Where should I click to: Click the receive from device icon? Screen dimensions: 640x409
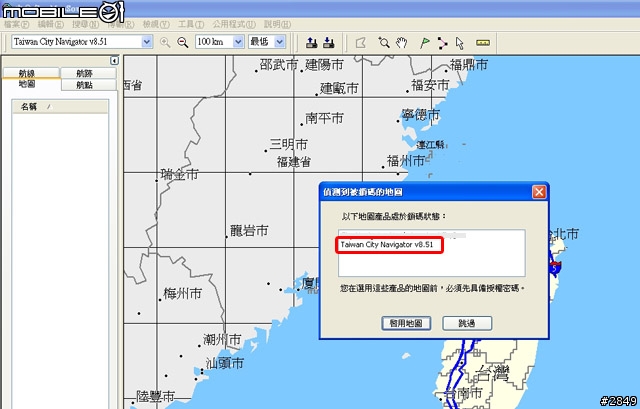pyautogui.click(x=329, y=42)
